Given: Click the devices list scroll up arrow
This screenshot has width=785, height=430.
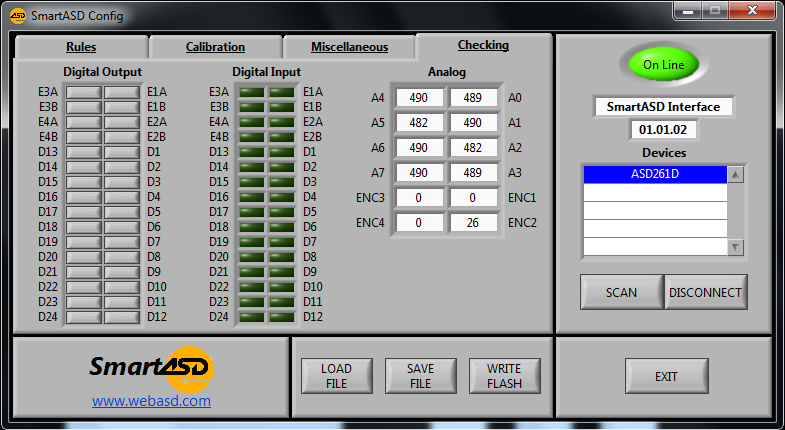Looking at the screenshot, I should coord(735,175).
